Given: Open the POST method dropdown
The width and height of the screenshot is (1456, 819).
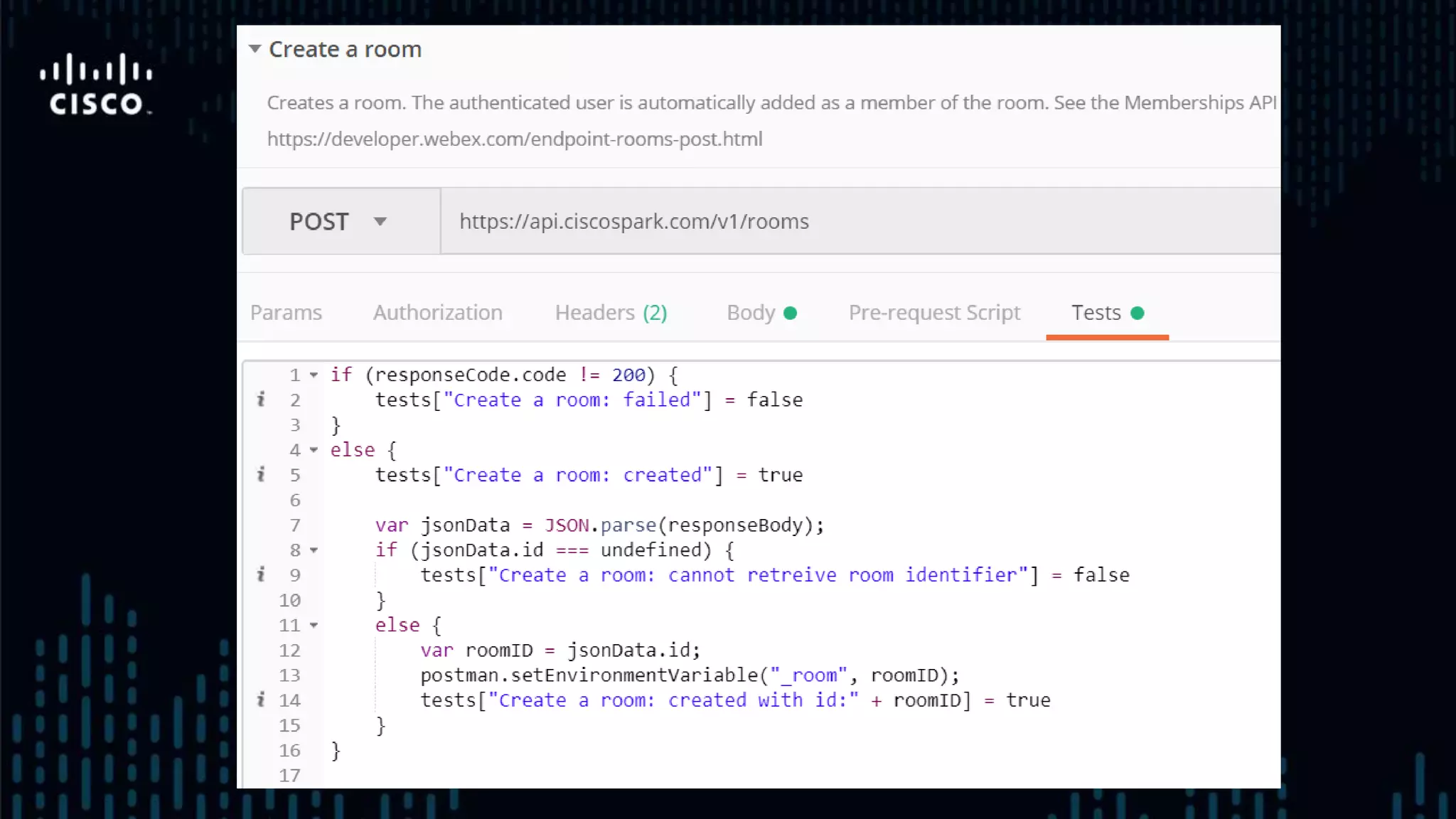Looking at the screenshot, I should pyautogui.click(x=380, y=222).
